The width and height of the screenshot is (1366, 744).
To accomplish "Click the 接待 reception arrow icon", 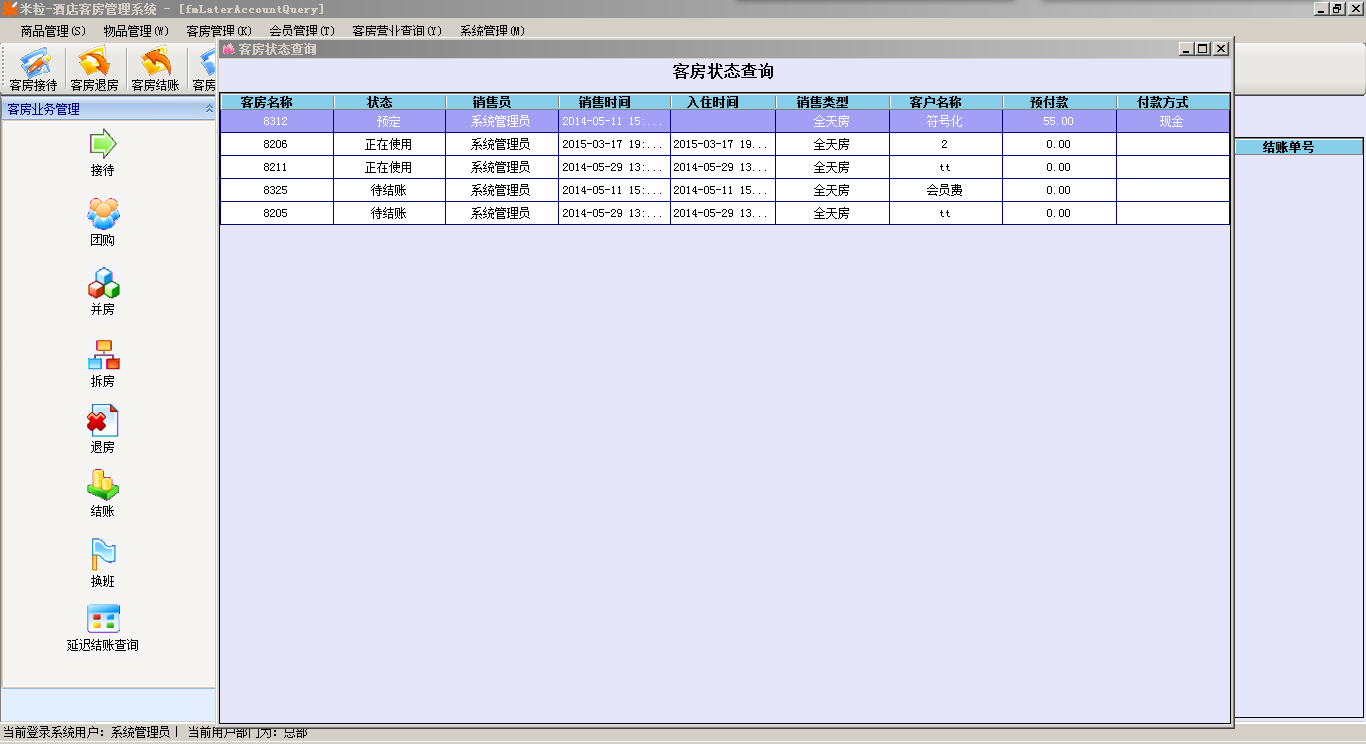I will point(103,145).
